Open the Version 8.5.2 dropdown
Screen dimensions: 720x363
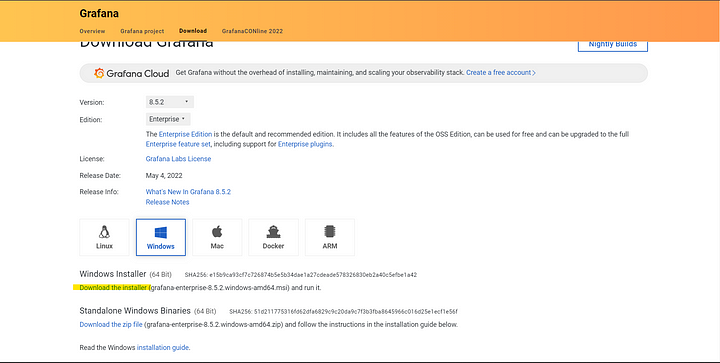point(169,102)
